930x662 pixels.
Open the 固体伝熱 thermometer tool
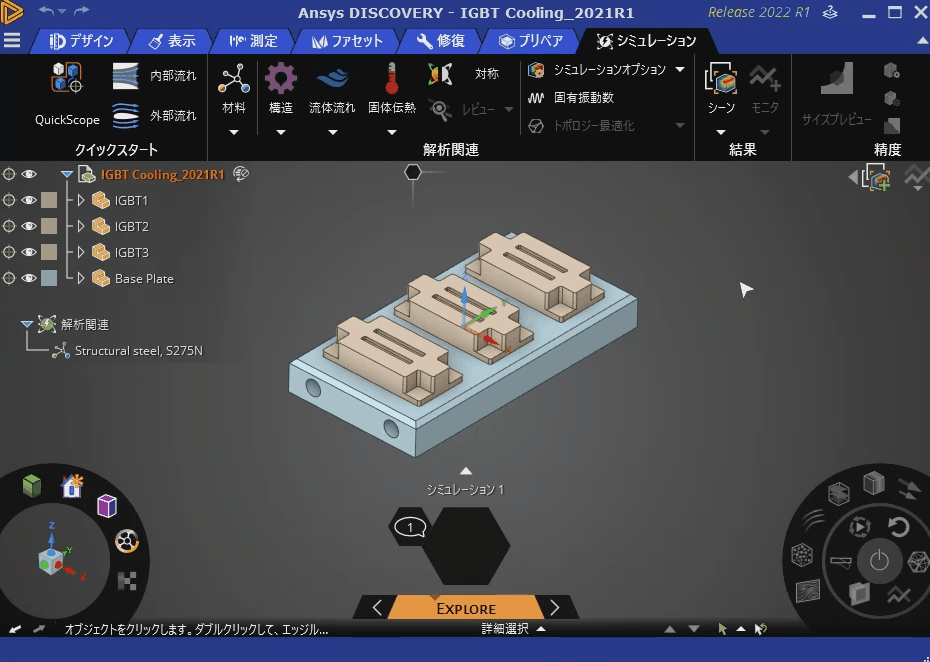coord(391,78)
